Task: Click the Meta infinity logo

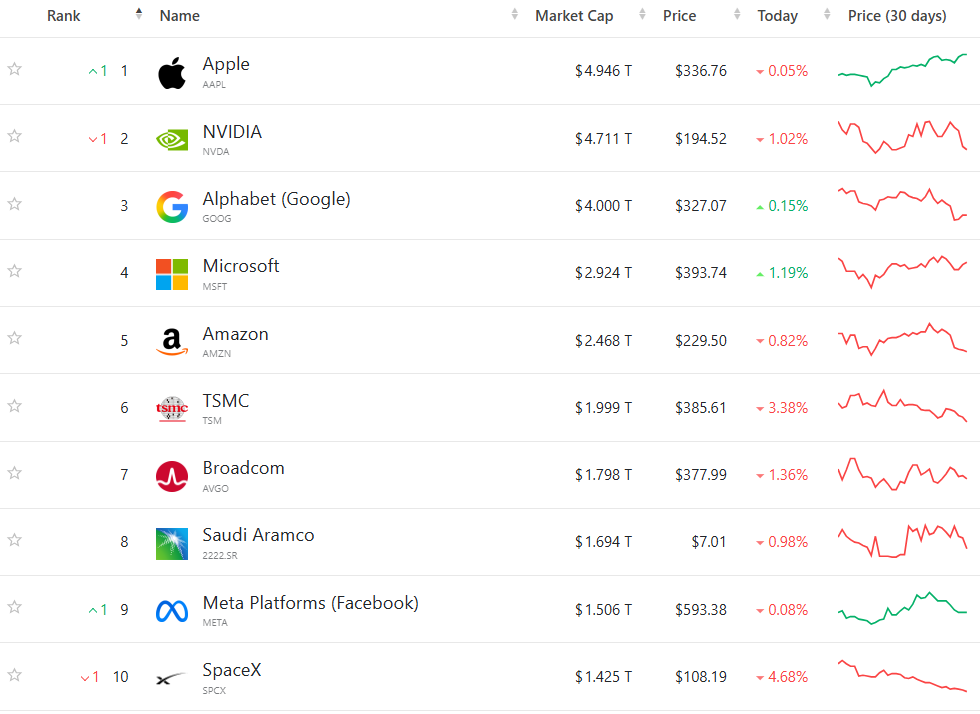Action: (172, 611)
